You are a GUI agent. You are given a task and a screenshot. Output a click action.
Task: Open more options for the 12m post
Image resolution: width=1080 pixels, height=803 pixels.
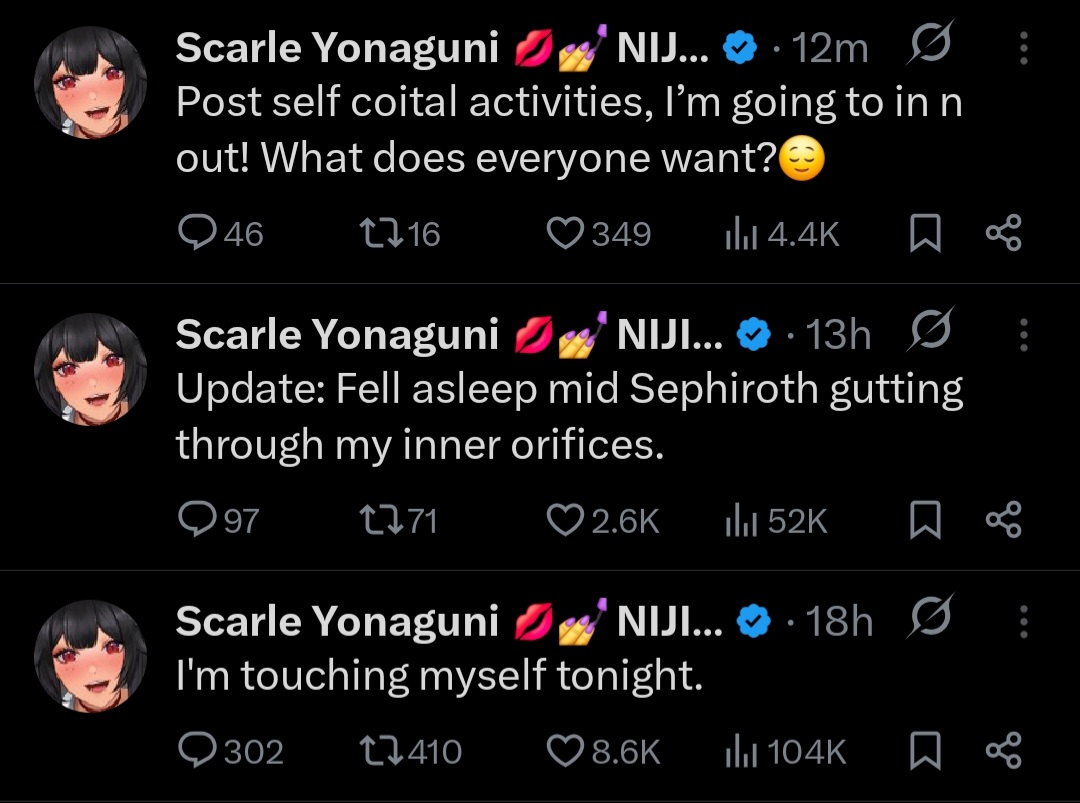click(1023, 47)
